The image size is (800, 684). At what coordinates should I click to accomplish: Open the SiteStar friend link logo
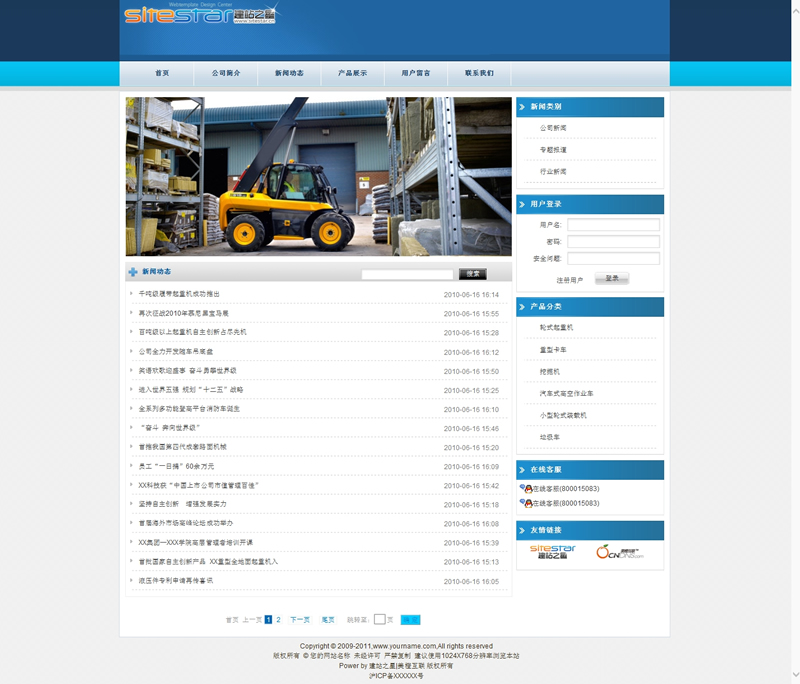552,552
